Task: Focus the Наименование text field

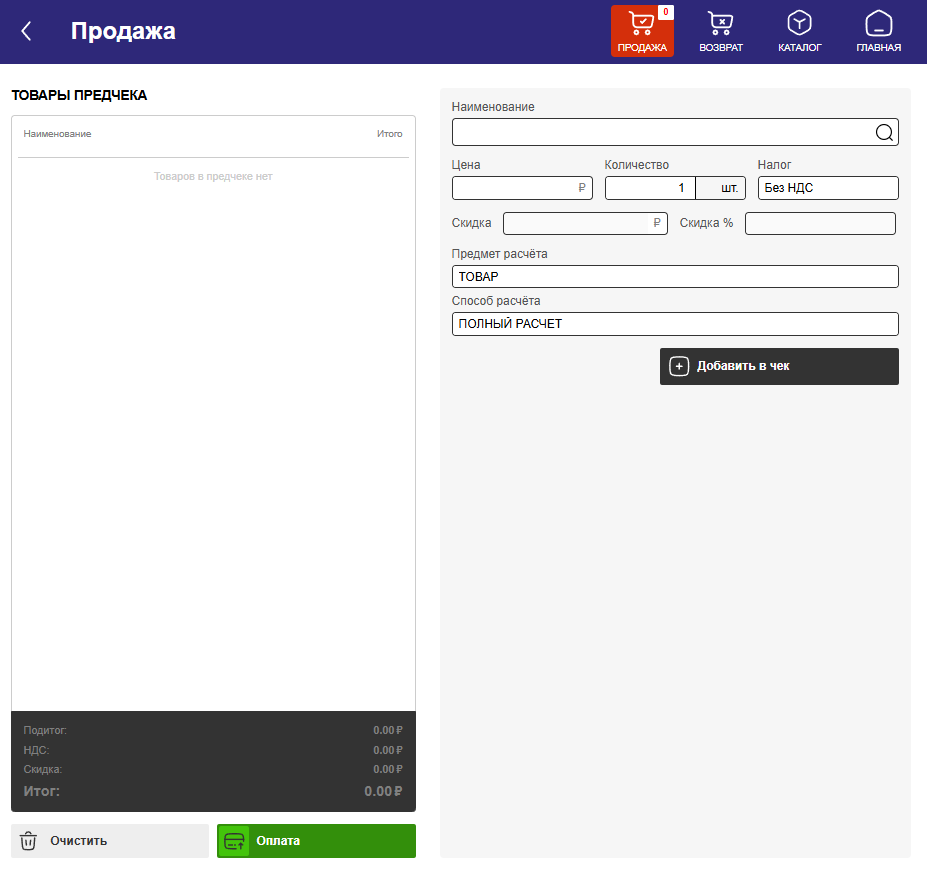Action: (x=660, y=133)
